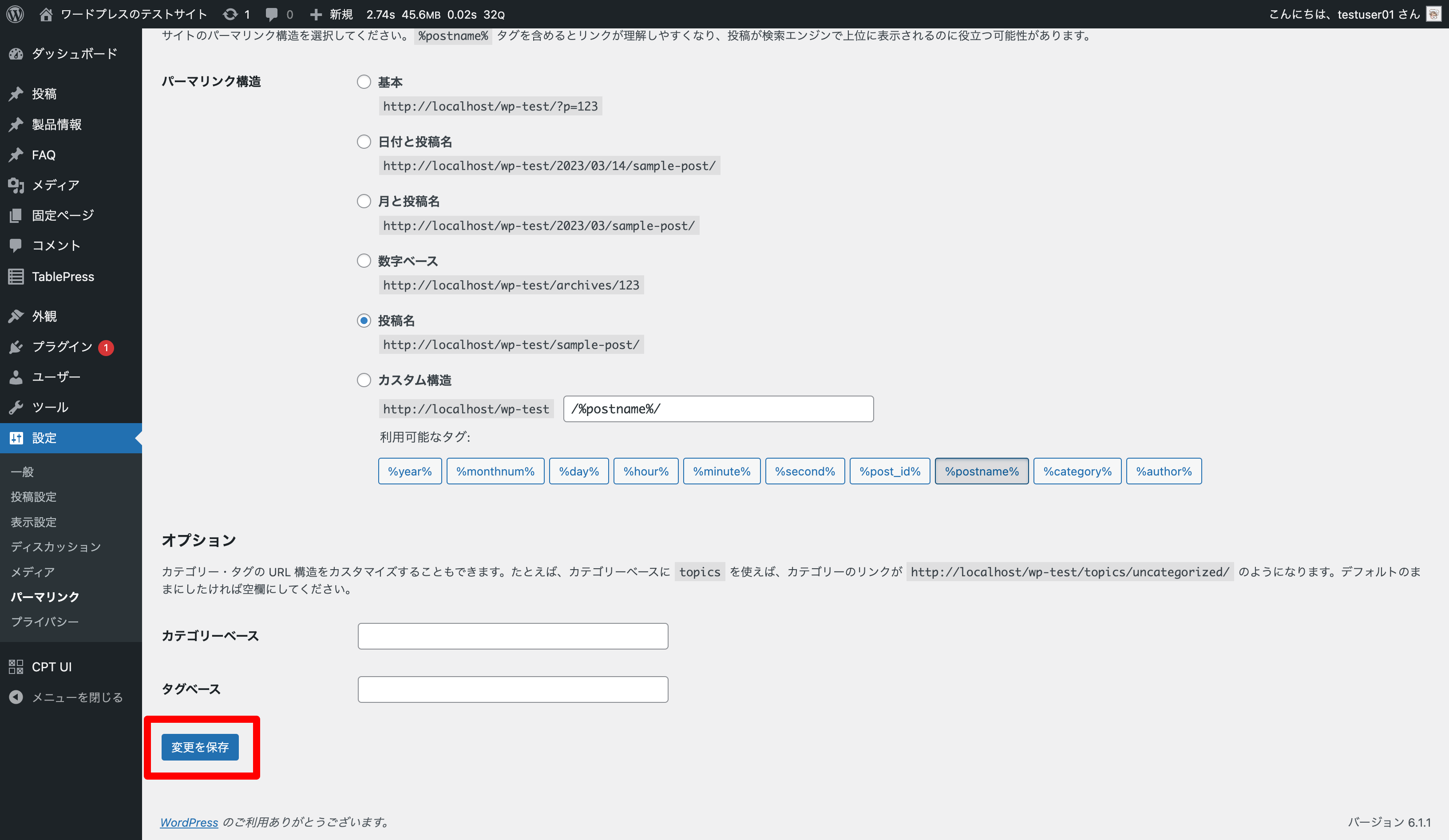
Task: Click the 固定ページ pages icon
Action: coord(16,216)
